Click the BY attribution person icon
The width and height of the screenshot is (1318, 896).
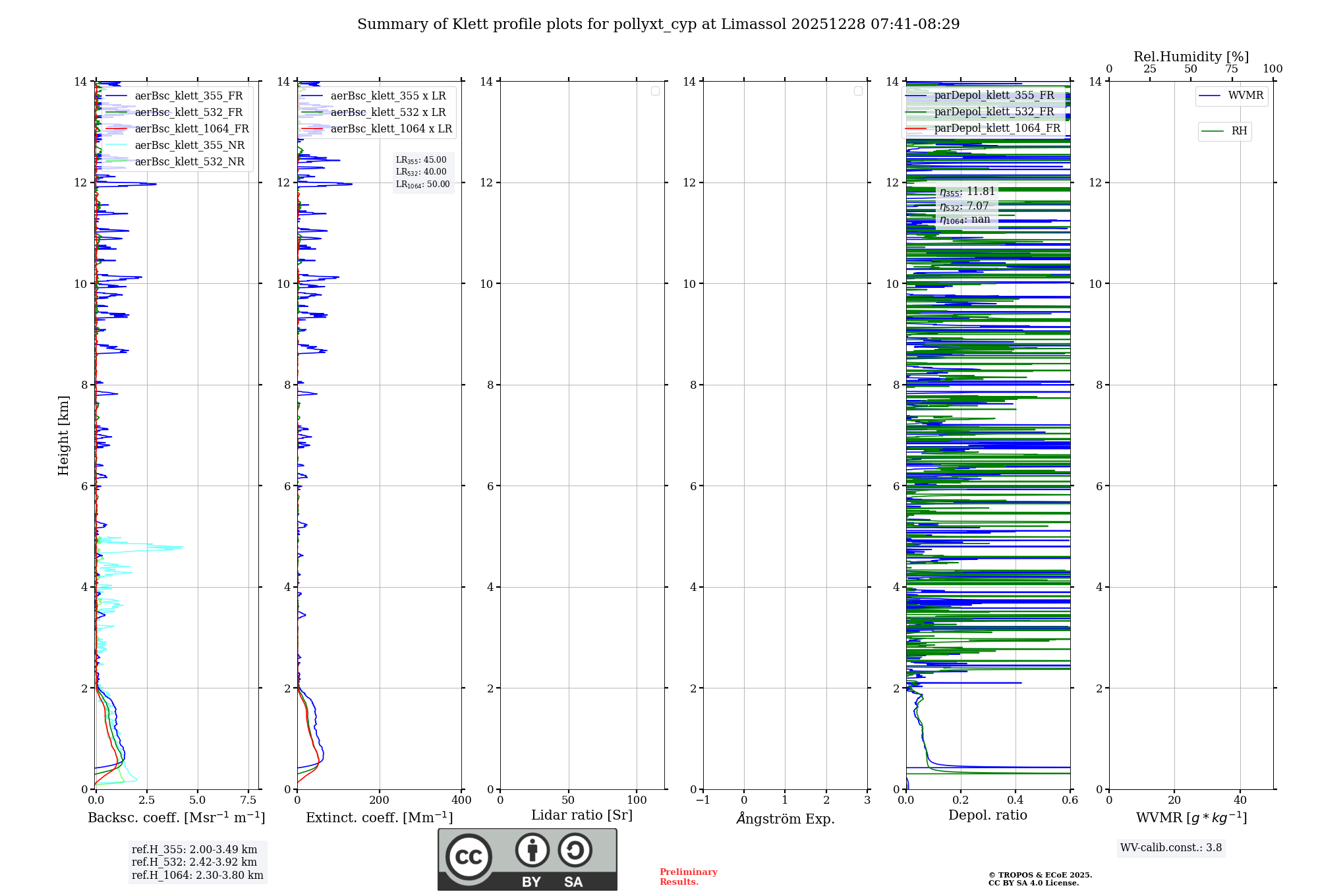532,850
